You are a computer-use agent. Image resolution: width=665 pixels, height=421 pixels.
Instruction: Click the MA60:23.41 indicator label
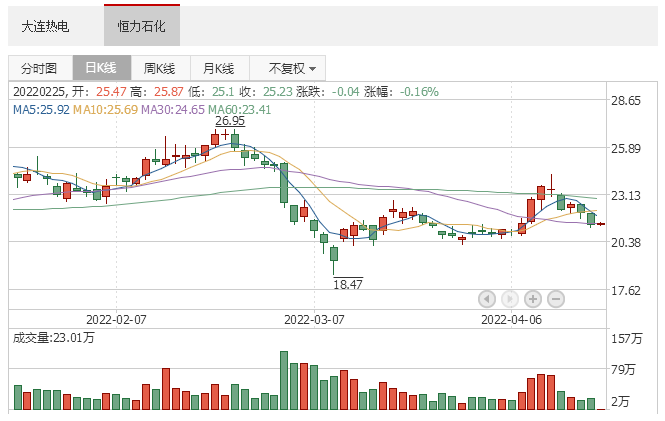point(239,110)
